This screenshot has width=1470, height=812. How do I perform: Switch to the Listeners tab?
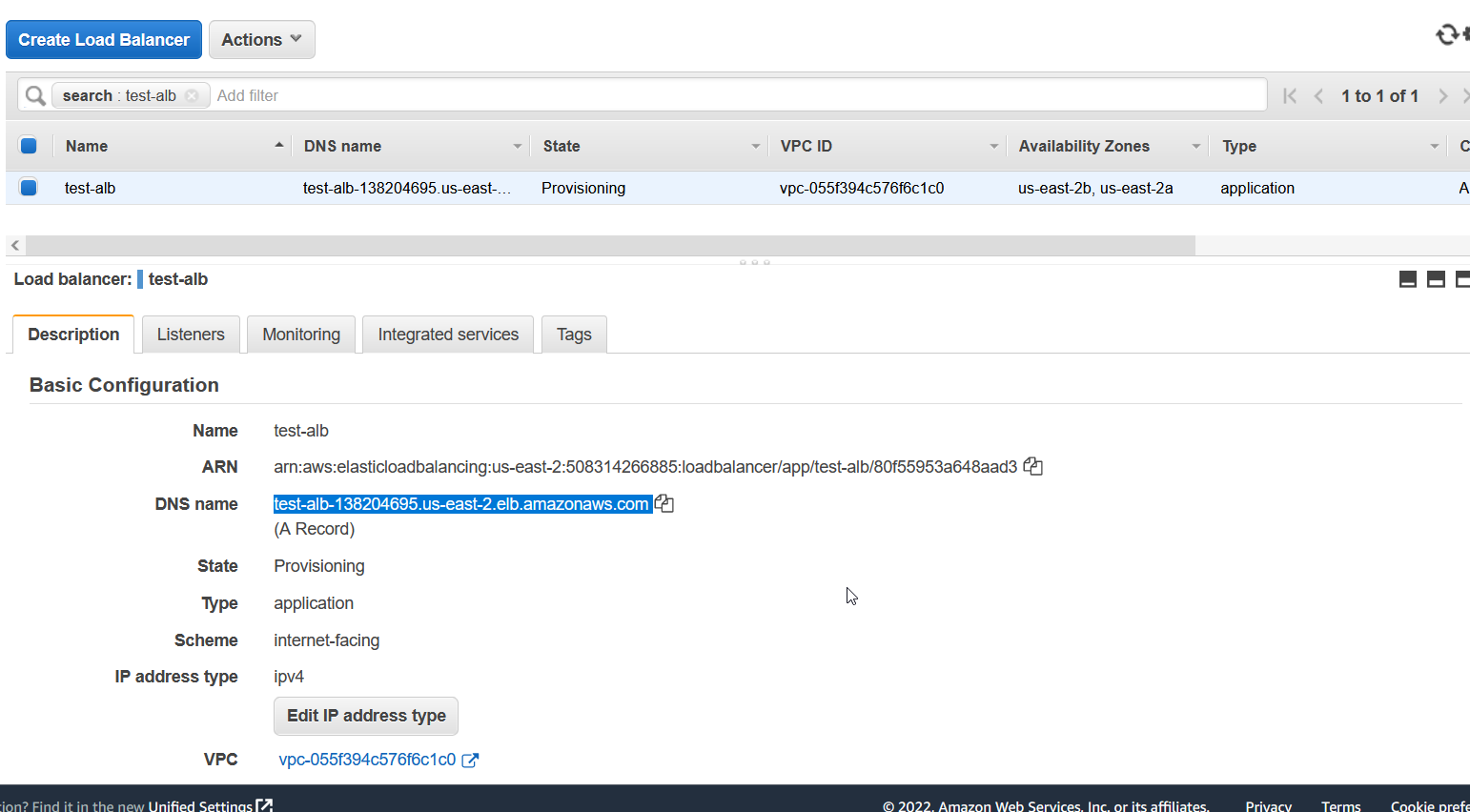point(191,335)
